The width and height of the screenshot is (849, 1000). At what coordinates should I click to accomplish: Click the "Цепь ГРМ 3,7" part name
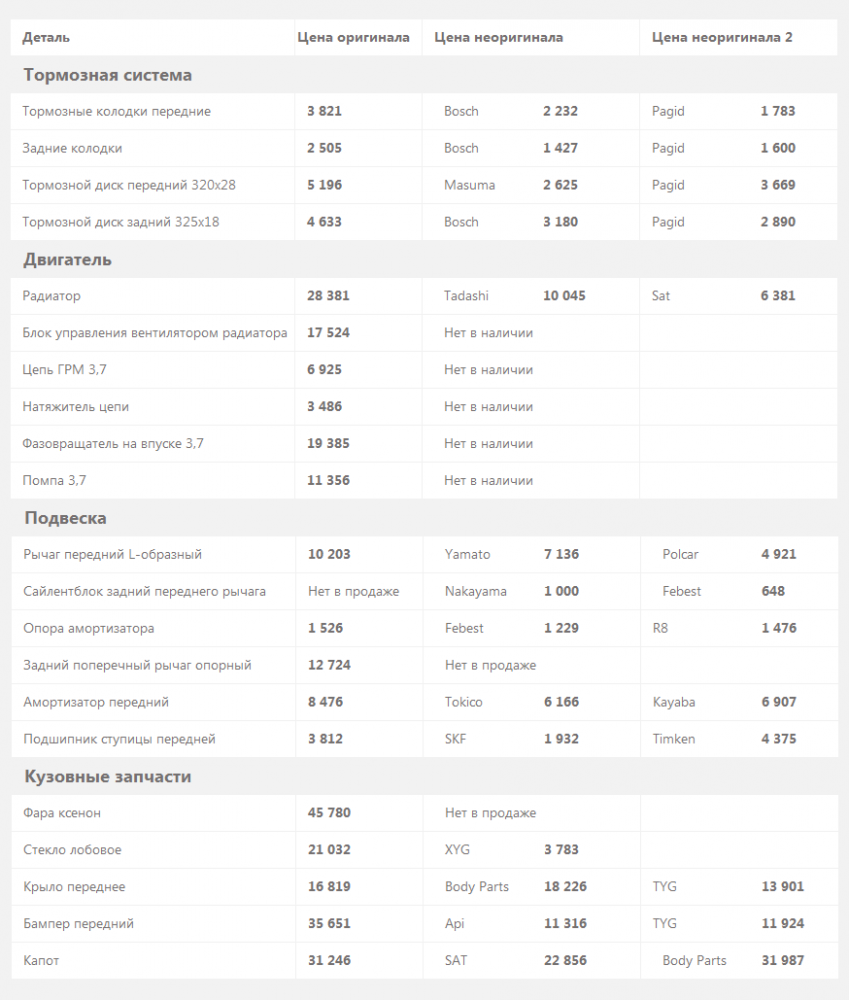pyautogui.click(x=64, y=370)
